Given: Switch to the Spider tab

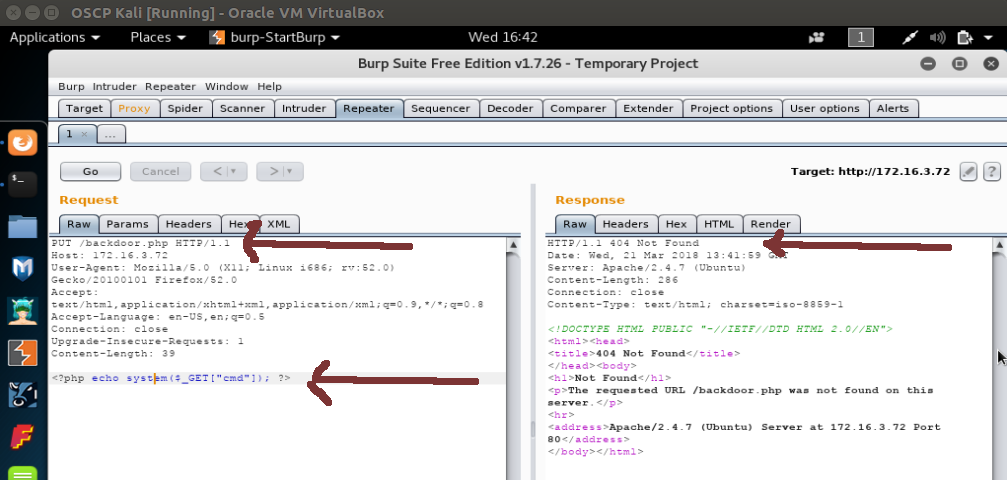Looking at the screenshot, I should 186,109.
